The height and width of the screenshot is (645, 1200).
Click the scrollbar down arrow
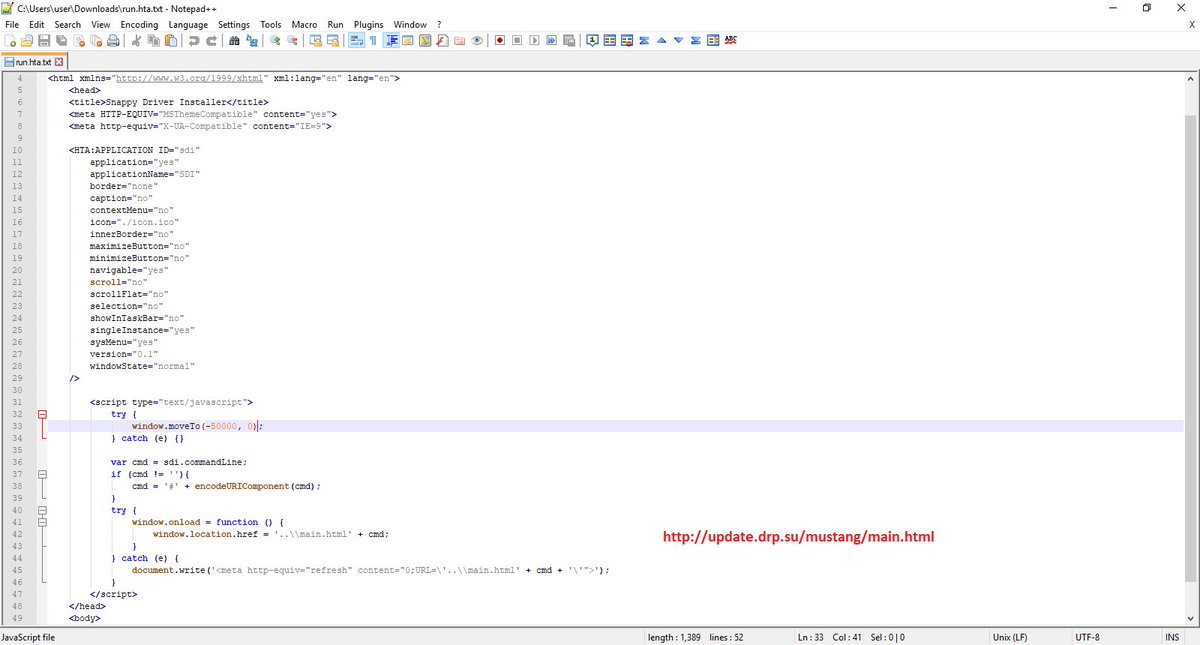click(1190, 619)
